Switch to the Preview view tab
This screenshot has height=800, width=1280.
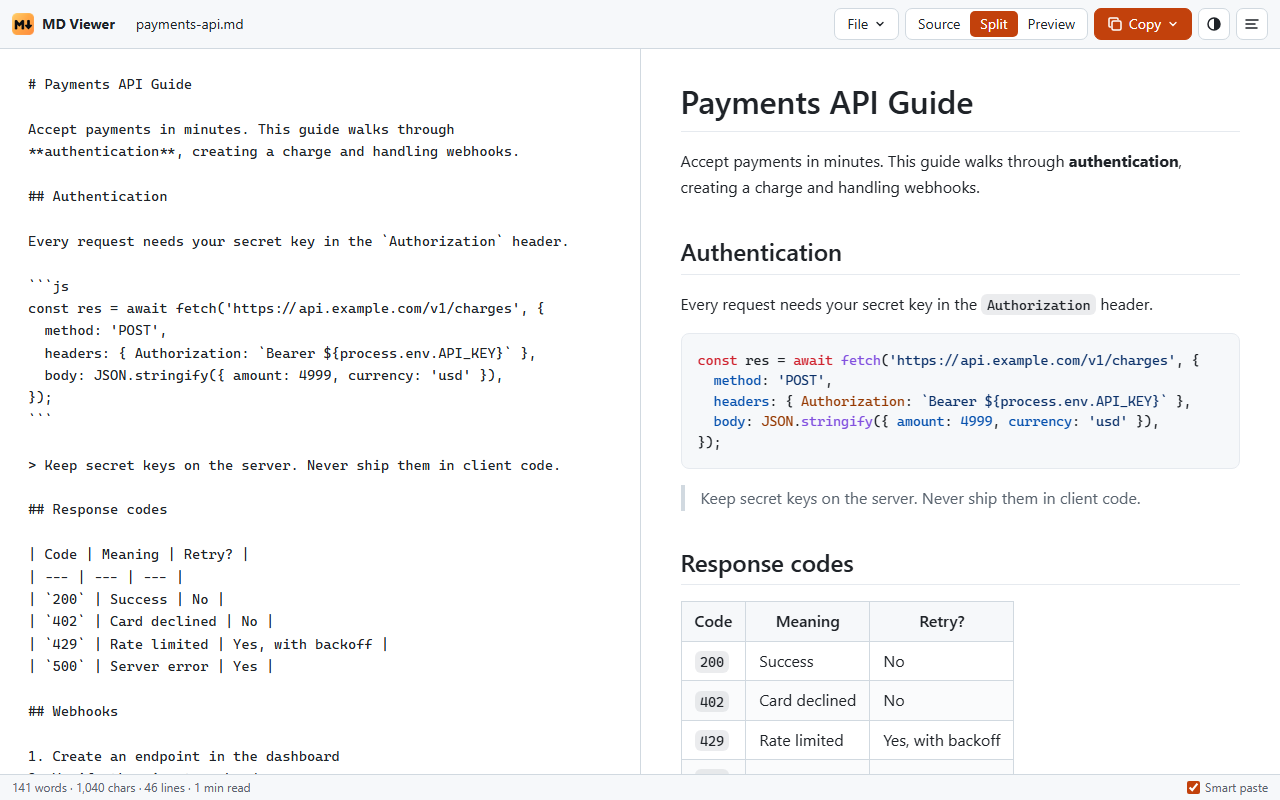coord(1051,24)
